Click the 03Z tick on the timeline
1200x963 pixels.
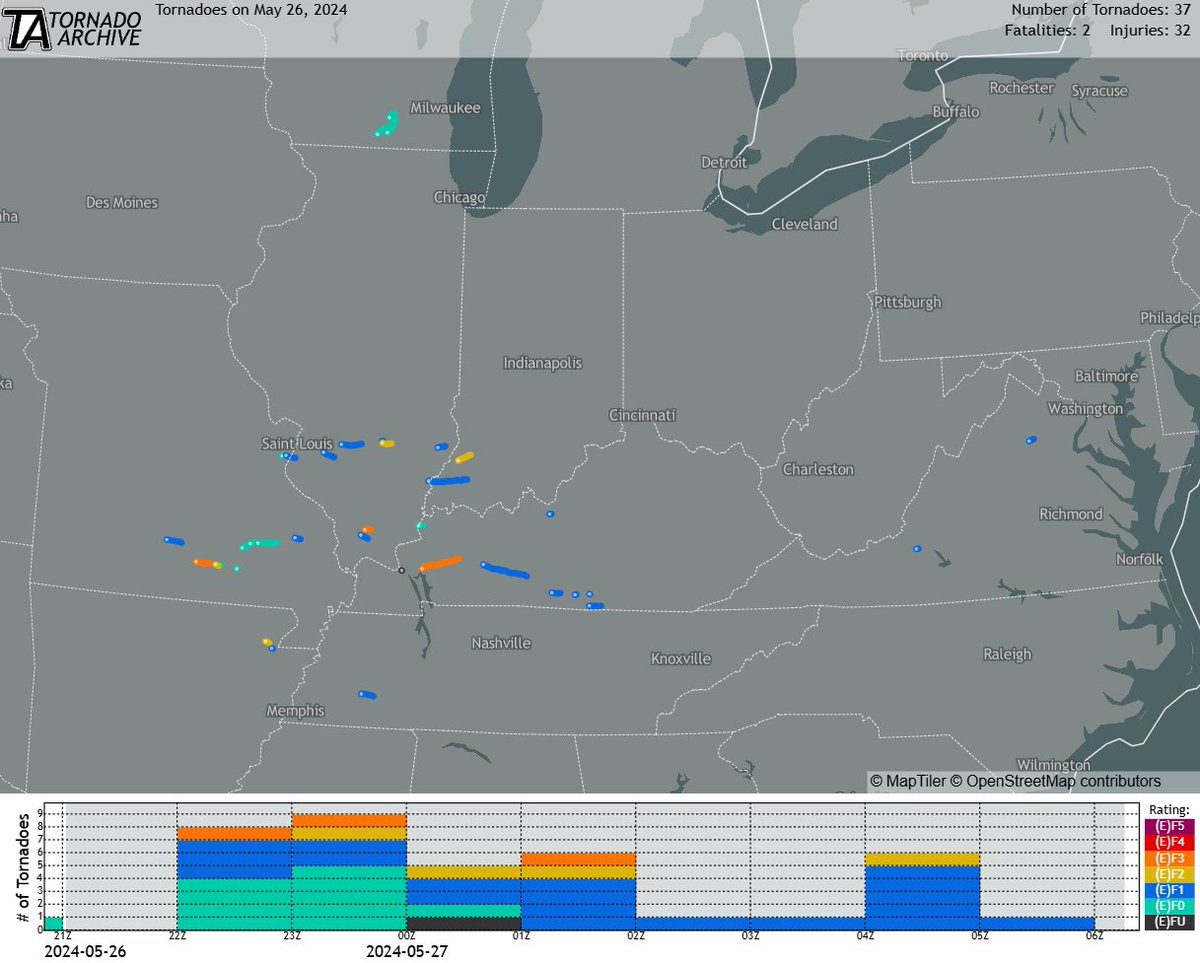751,938
